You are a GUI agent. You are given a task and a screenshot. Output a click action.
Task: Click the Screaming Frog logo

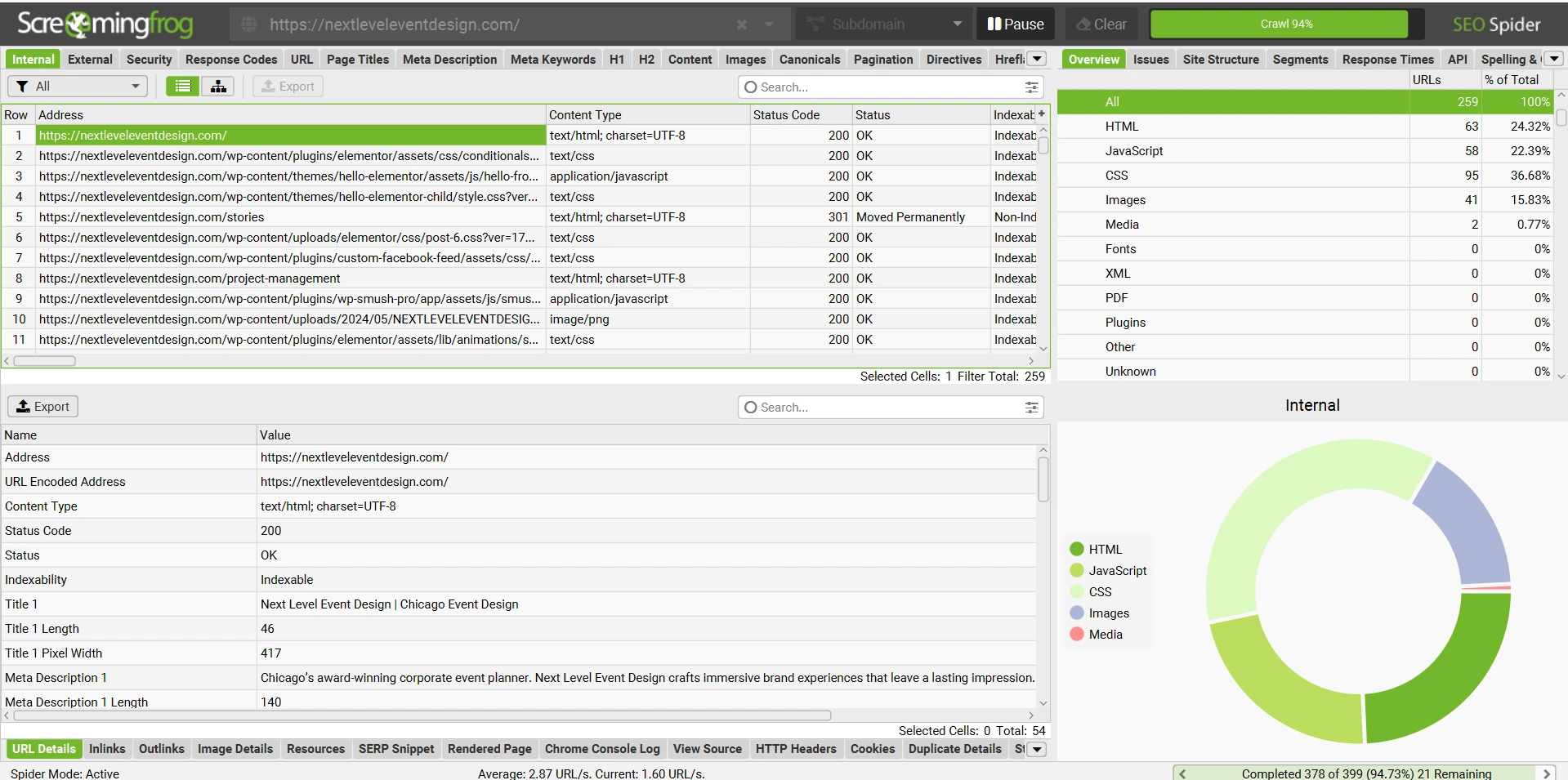coord(105,25)
